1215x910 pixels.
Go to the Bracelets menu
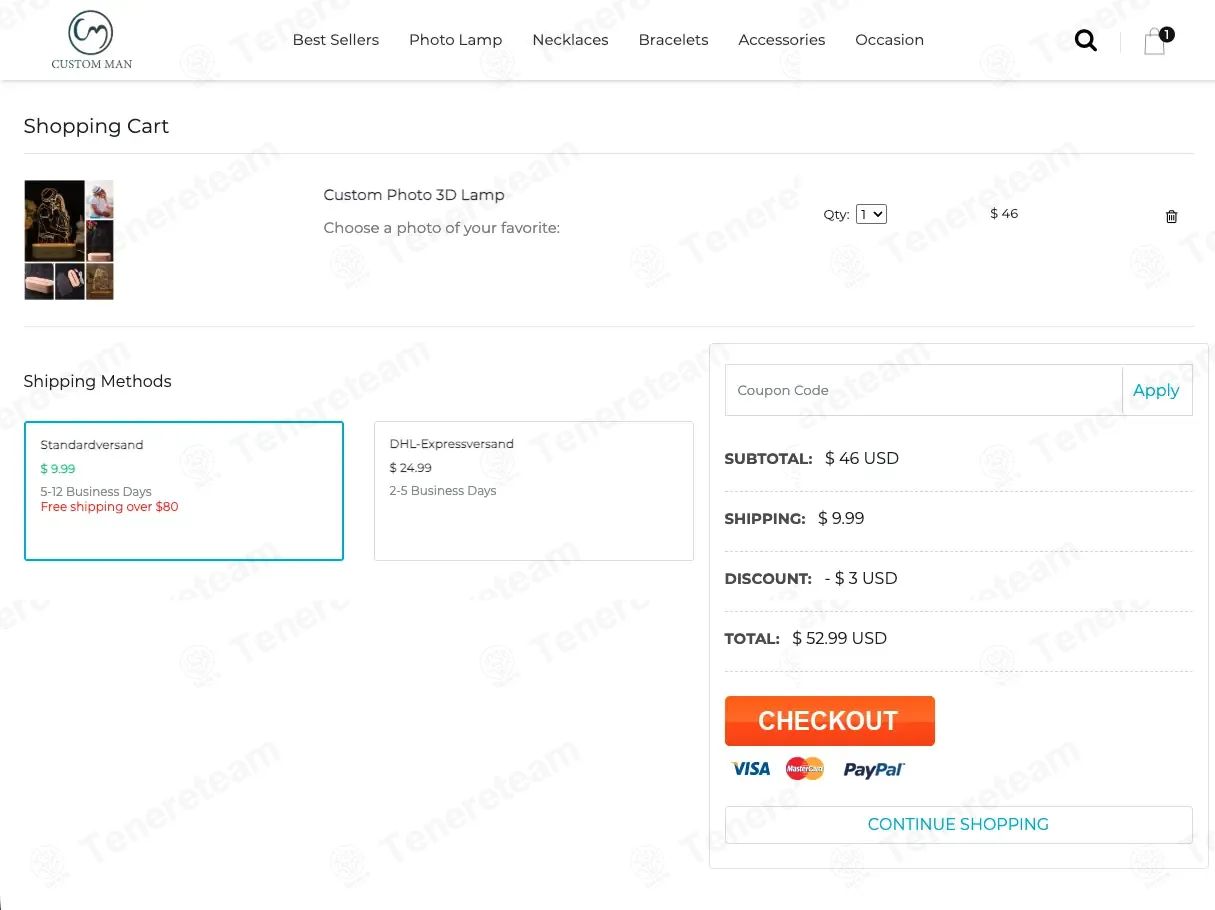pos(673,40)
